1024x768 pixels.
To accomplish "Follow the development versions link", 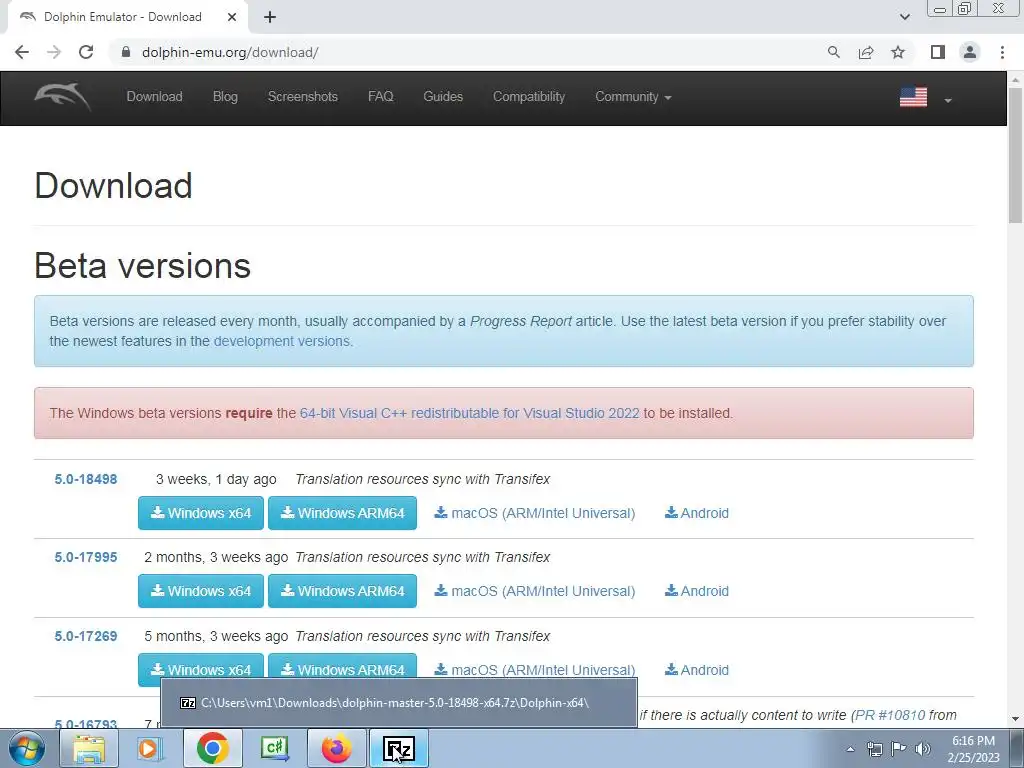I will tap(281, 341).
